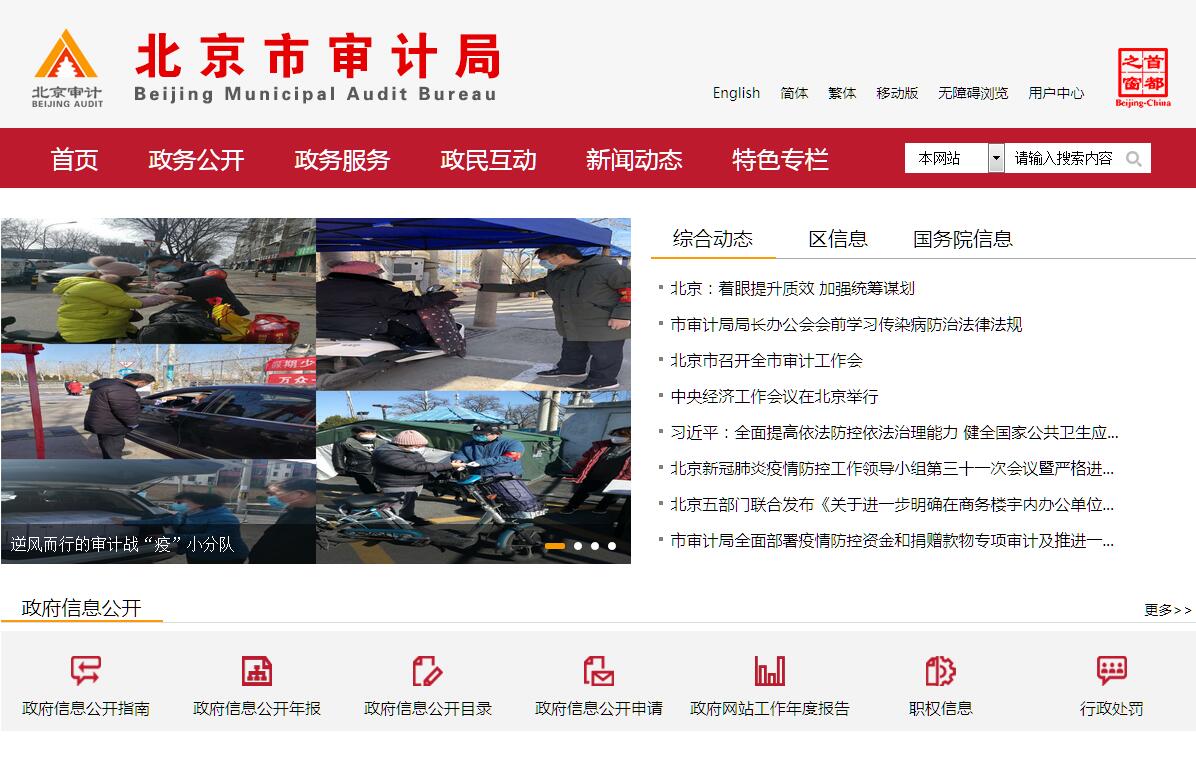Expand the 本网站 search scope dropdown
This screenshot has width=1196, height=771.
click(x=996, y=158)
